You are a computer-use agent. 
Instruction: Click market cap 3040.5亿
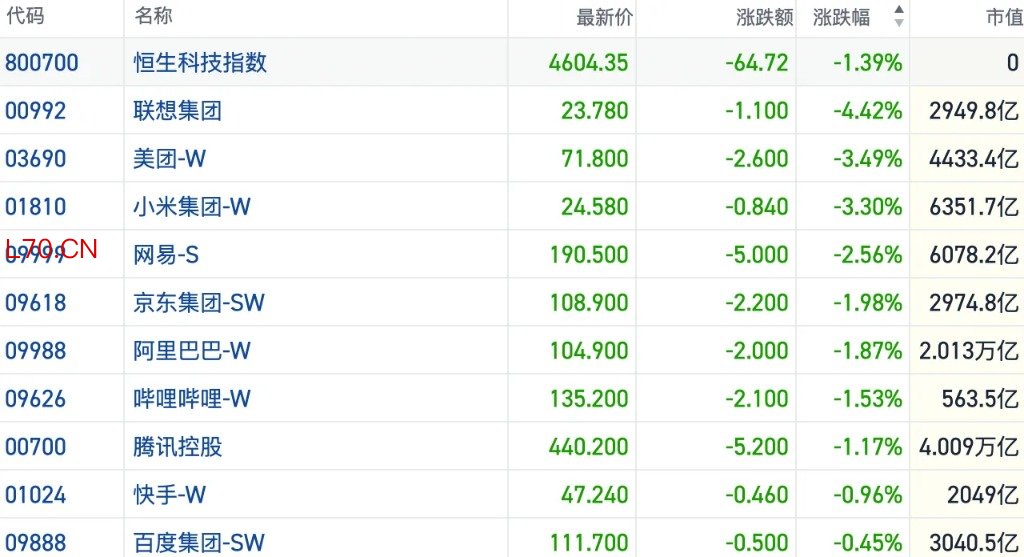tap(974, 543)
